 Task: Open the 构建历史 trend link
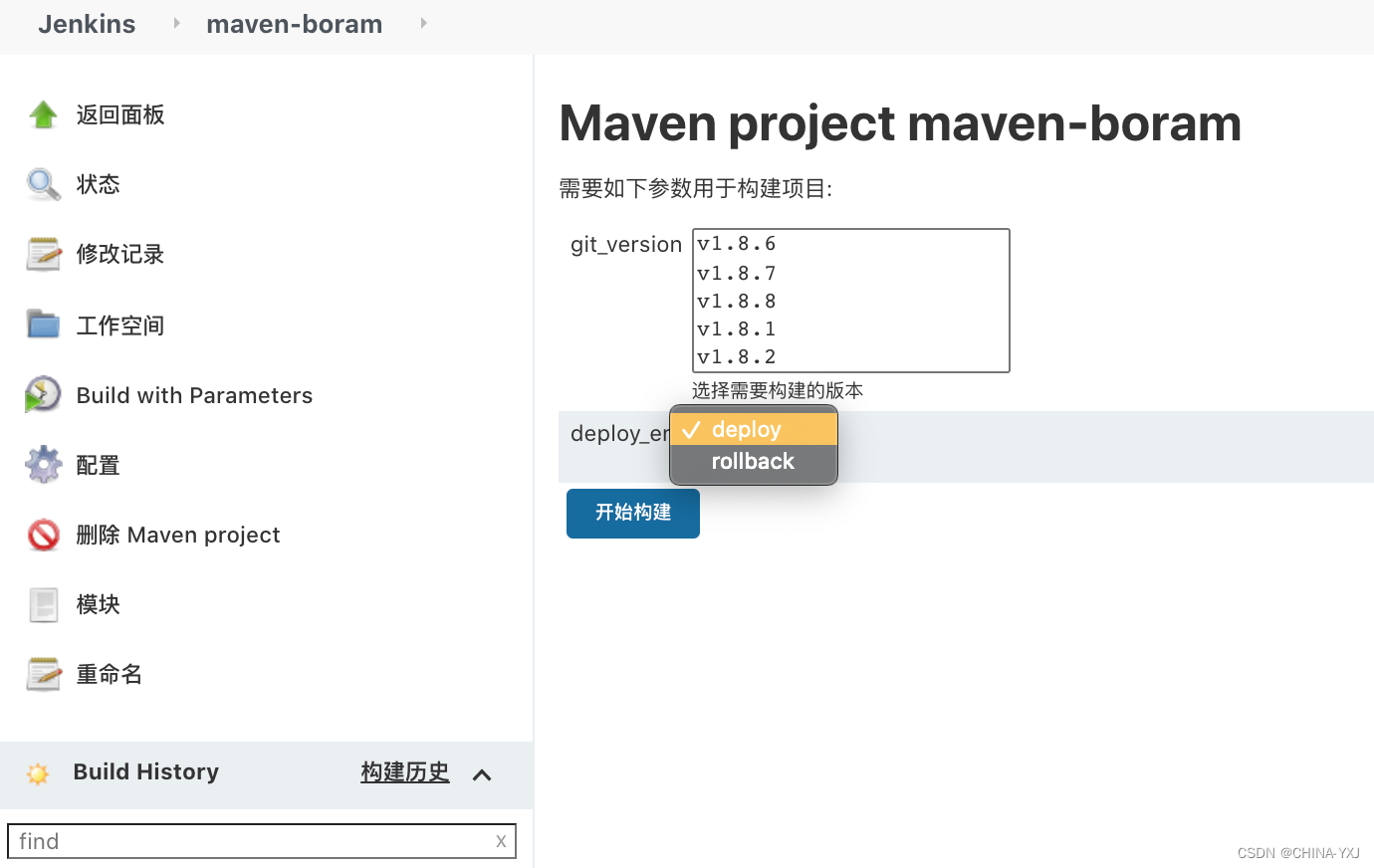(405, 772)
